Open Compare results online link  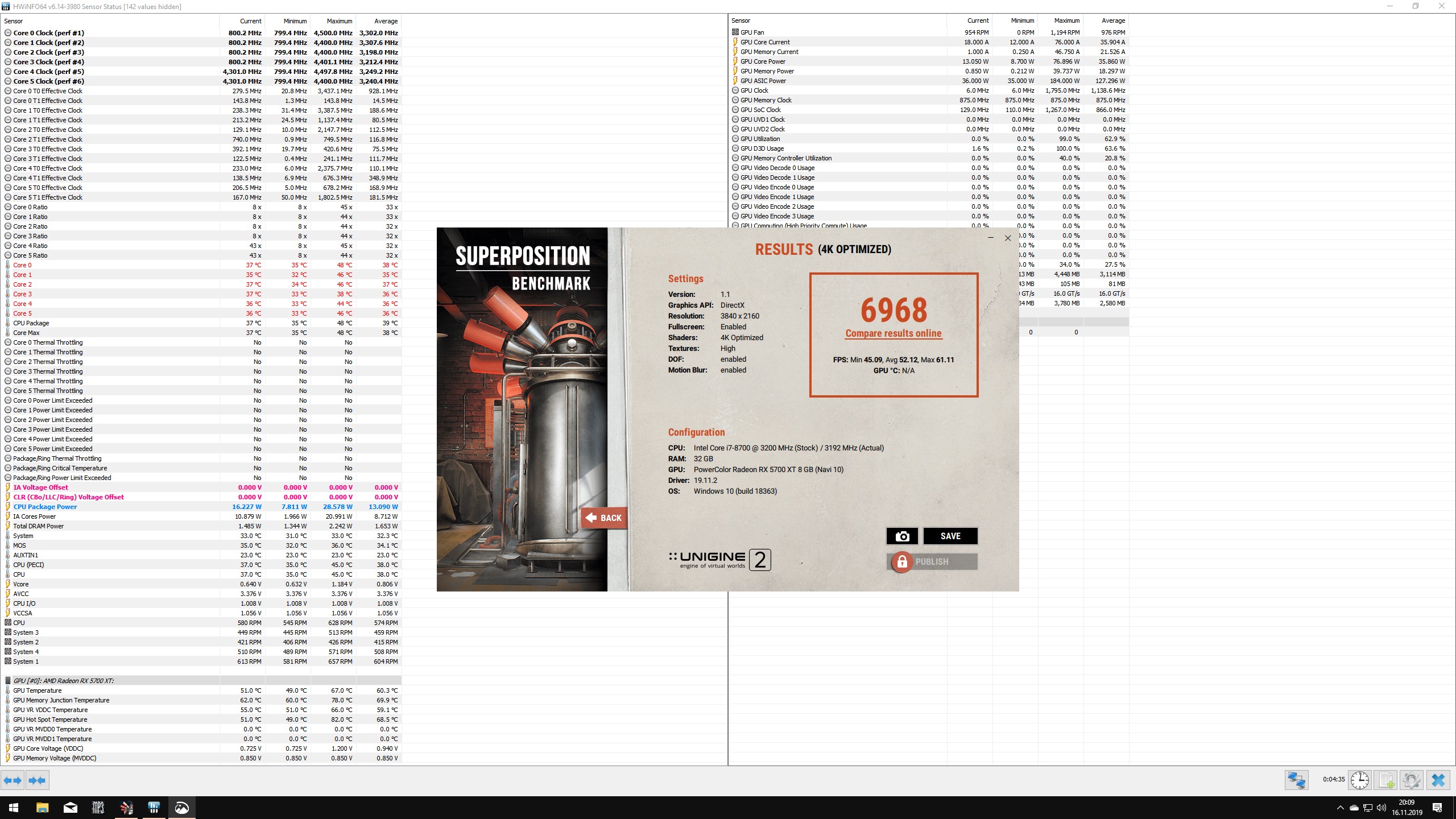(894, 333)
